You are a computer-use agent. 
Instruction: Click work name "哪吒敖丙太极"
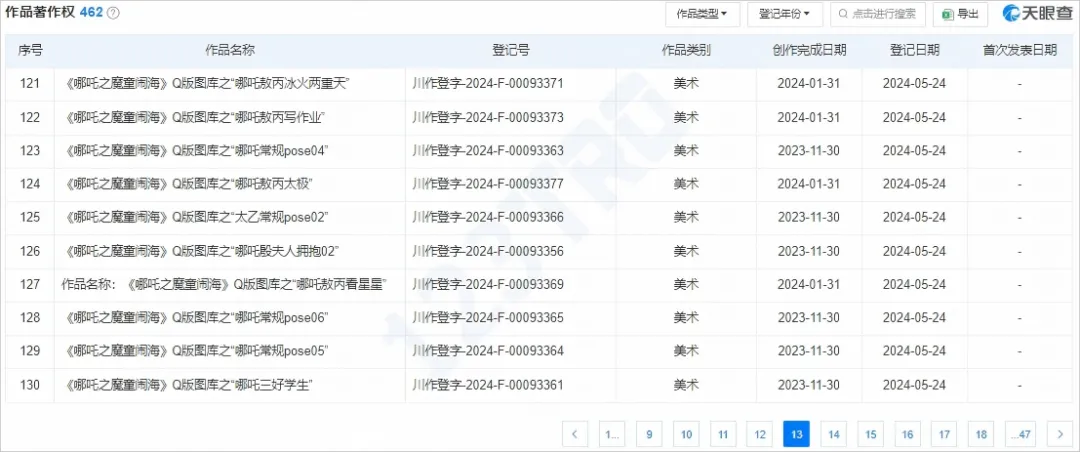coord(190,184)
